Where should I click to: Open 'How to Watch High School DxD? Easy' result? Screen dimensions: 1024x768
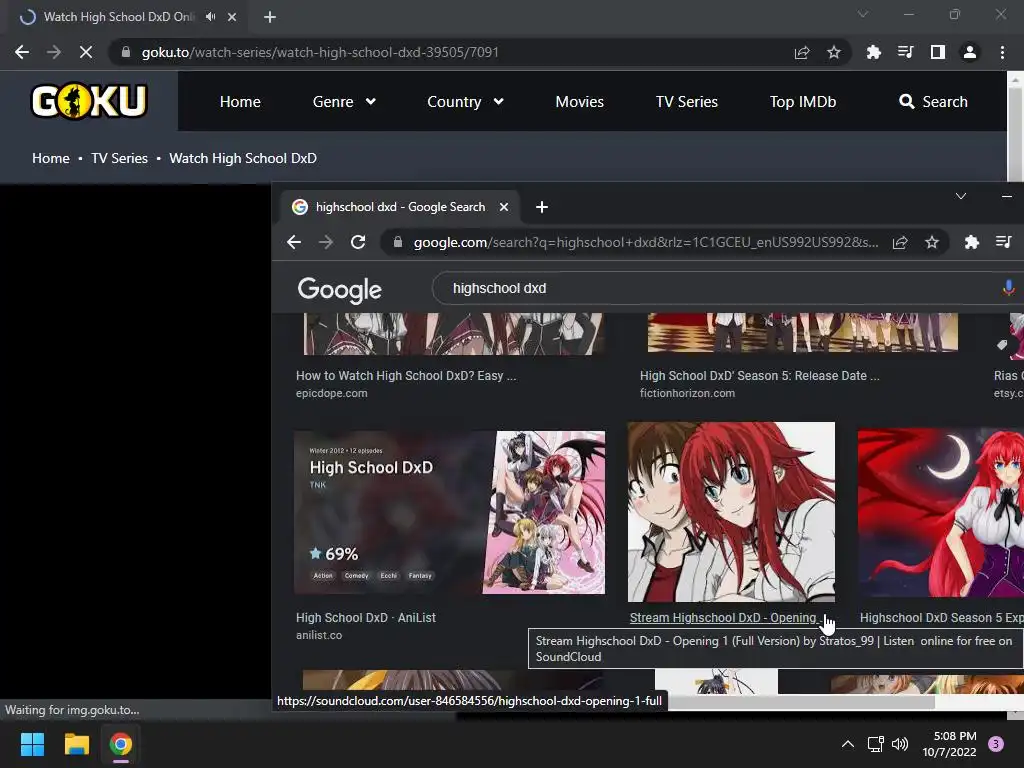[406, 376]
